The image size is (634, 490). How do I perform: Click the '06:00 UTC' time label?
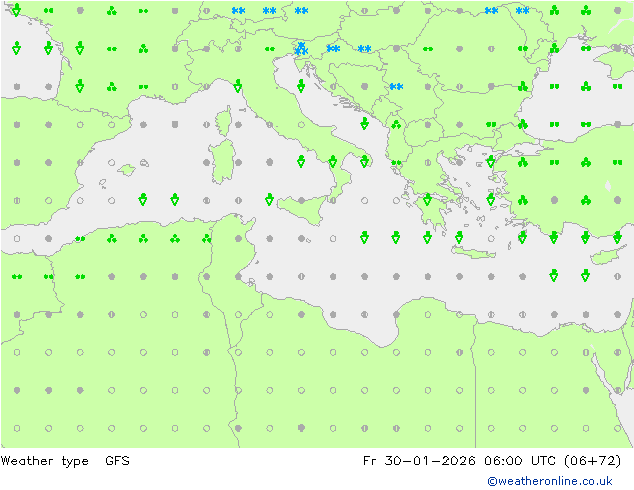point(520,460)
